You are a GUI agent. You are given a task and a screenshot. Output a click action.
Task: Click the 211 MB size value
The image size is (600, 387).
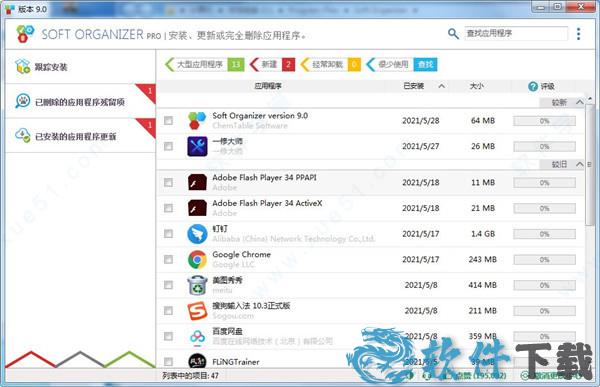click(483, 310)
